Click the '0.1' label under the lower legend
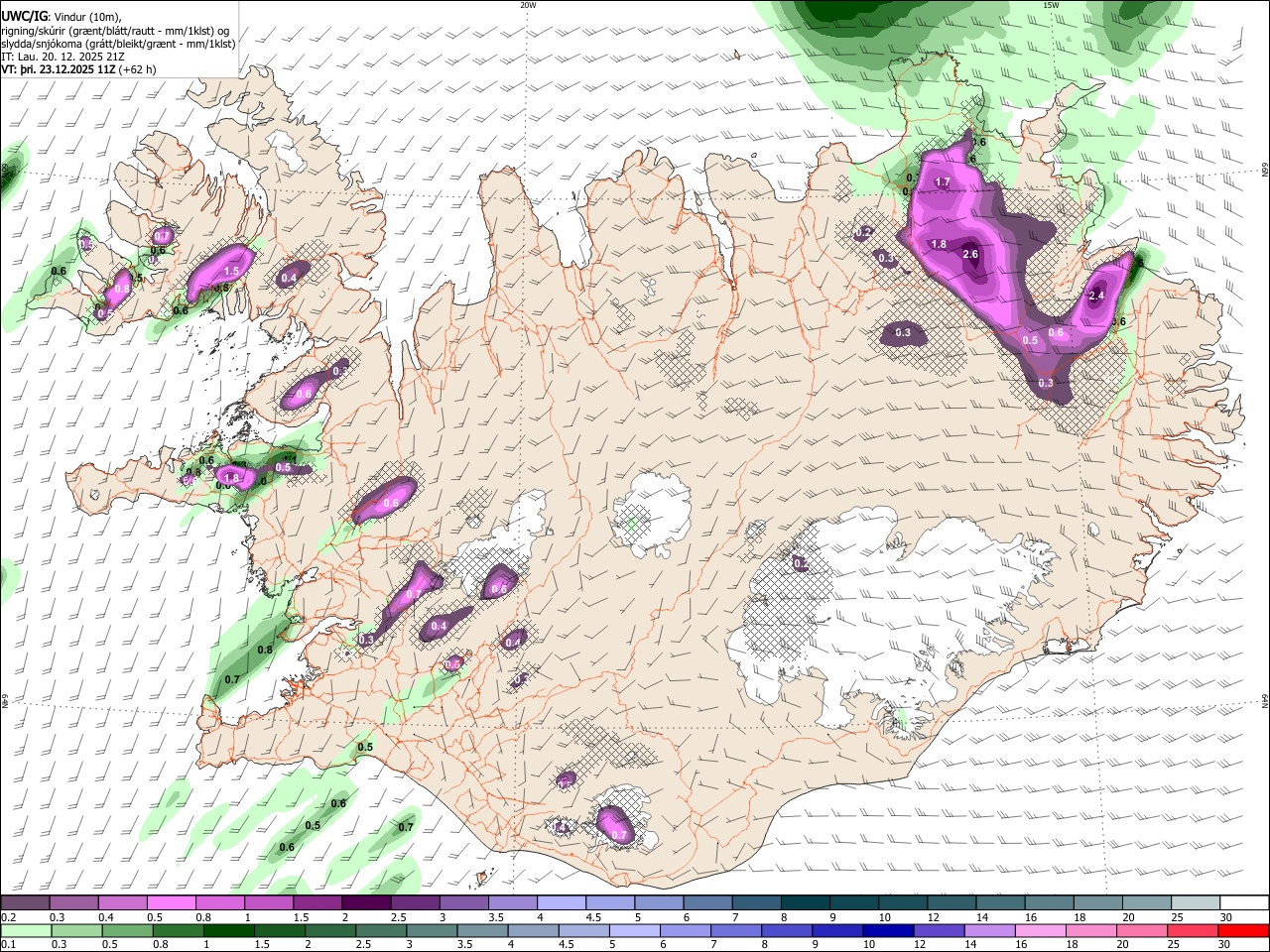This screenshot has height=952, width=1270. pyautogui.click(x=9, y=944)
